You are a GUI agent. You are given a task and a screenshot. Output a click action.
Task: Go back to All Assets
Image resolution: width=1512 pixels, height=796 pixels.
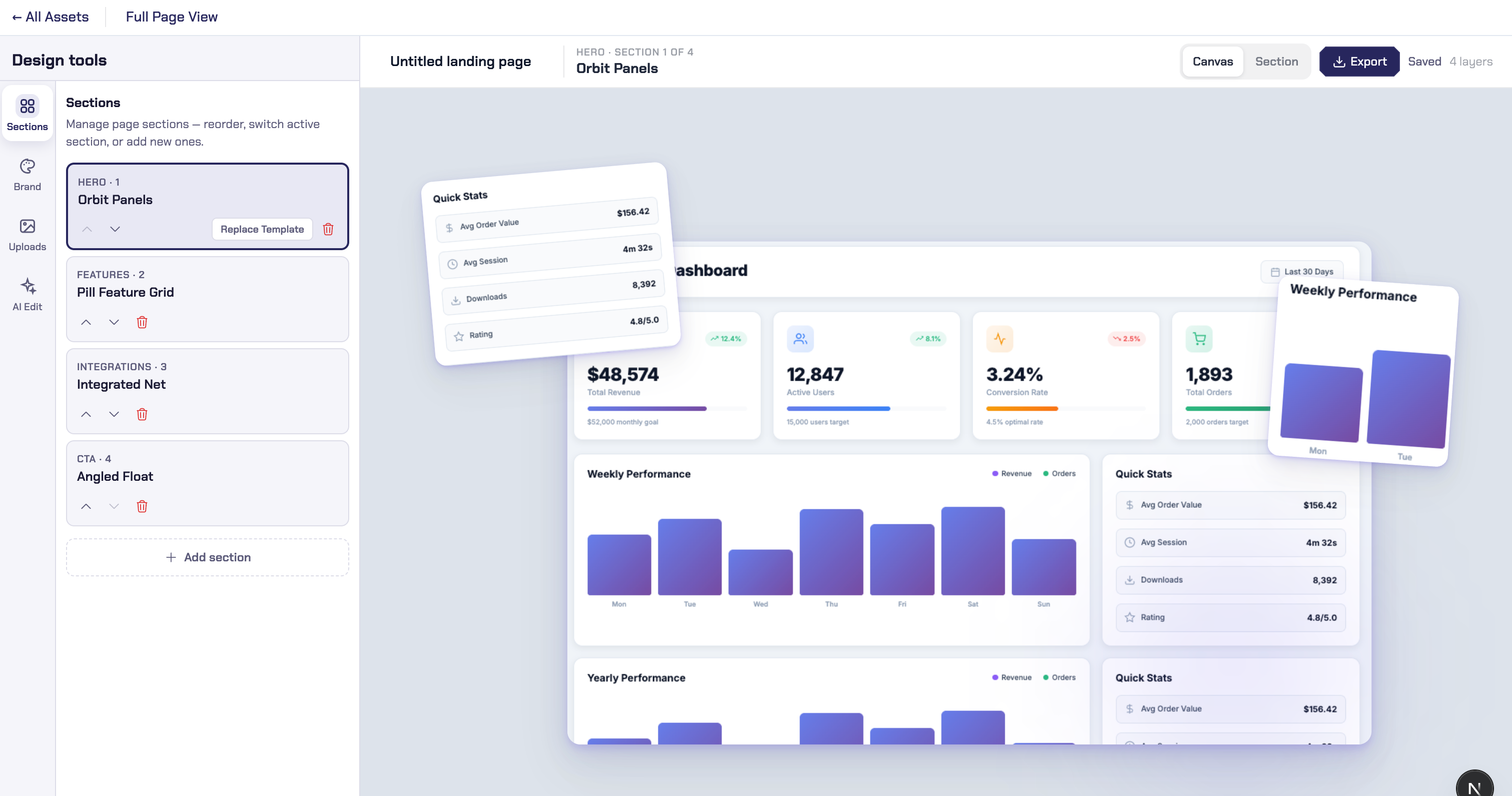pos(51,17)
